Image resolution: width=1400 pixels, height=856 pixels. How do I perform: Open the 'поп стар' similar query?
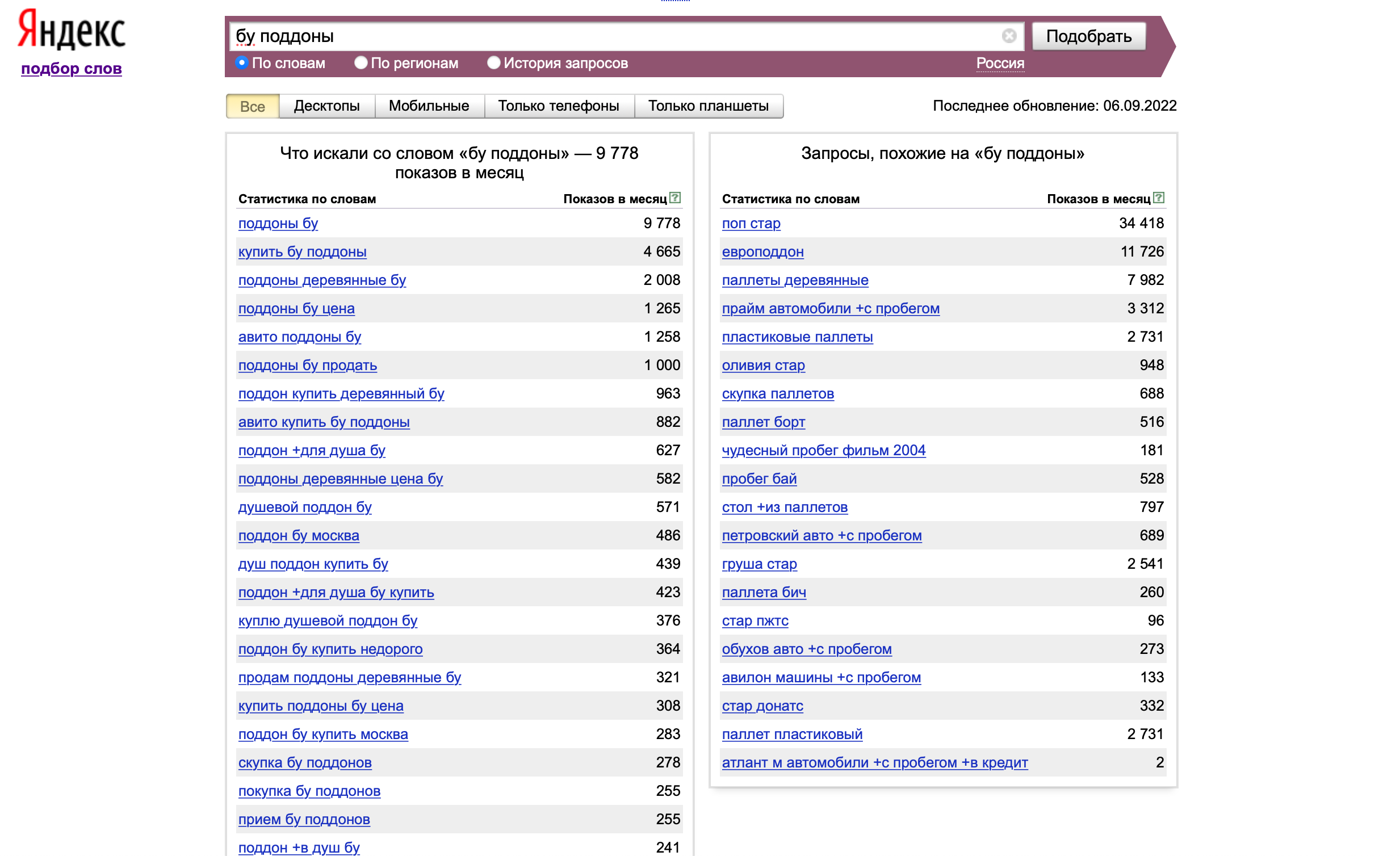tap(751, 223)
